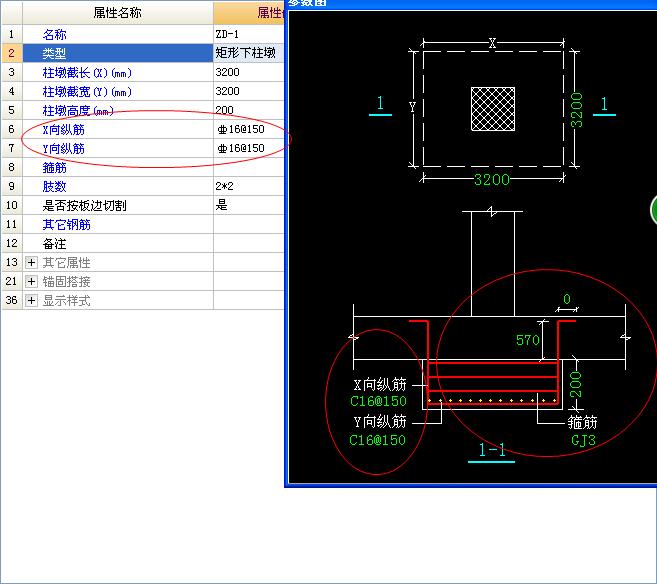Image resolution: width=657 pixels, height=584 pixels.
Task: Click the X向纵筋 C16@150 diagram value
Action: tap(378, 401)
